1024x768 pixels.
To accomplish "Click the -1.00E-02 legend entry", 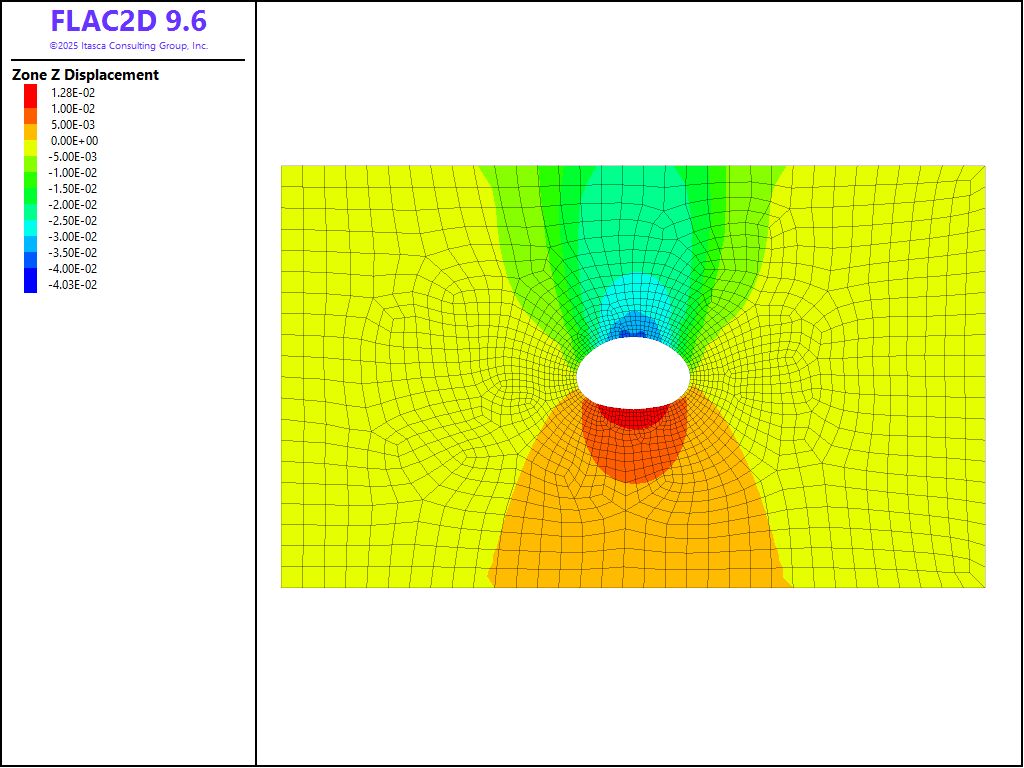I will [74, 173].
